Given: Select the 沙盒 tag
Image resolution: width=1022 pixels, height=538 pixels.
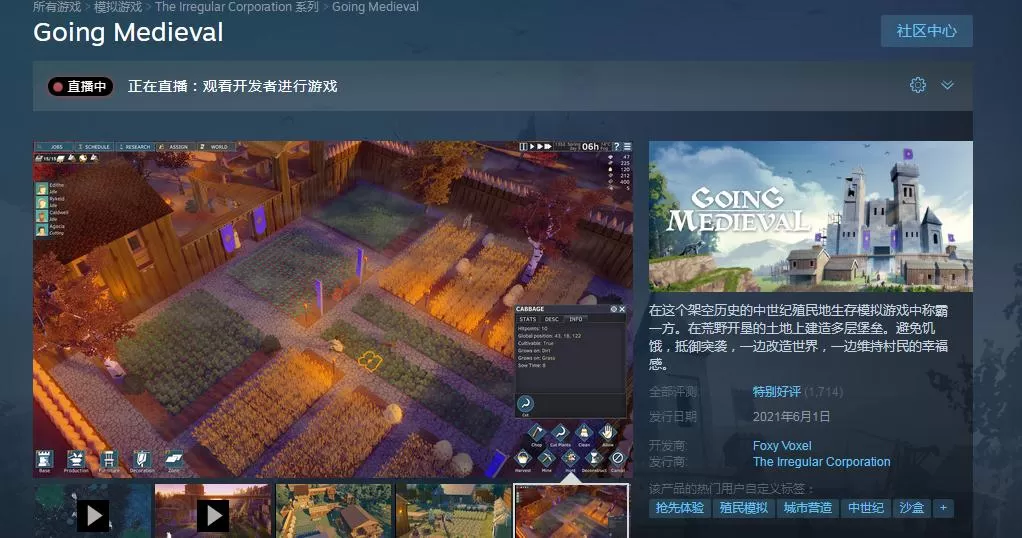Looking at the screenshot, I should point(911,508).
